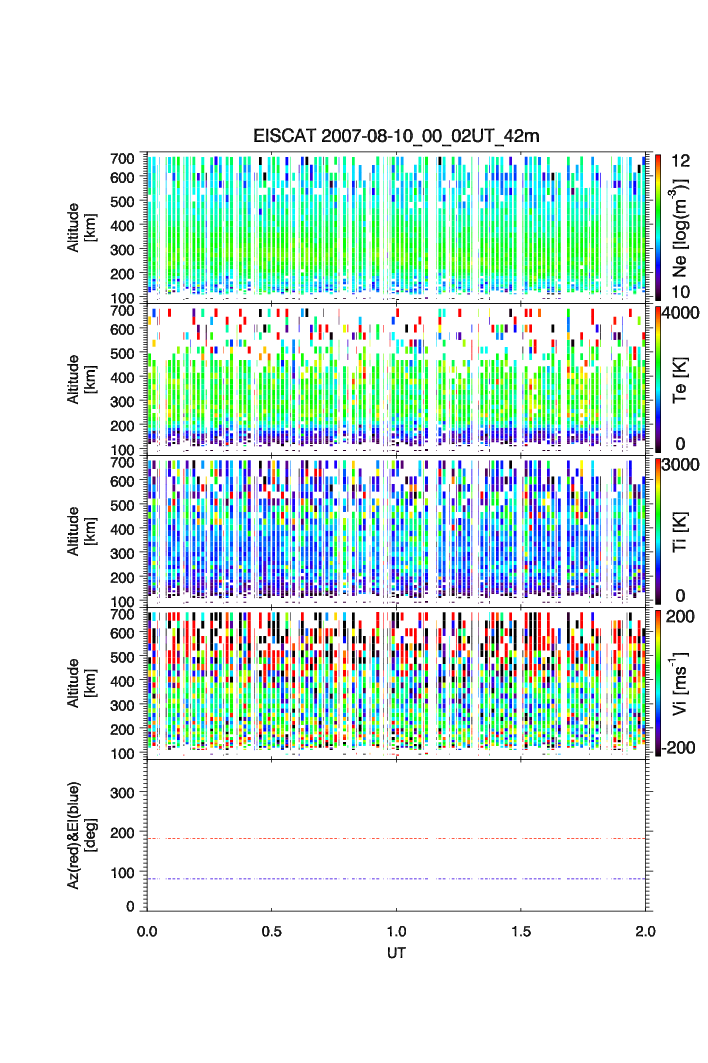Click the blue elevation line near 80 degrees
Screen dimensions: 708x1063
click(x=396, y=878)
